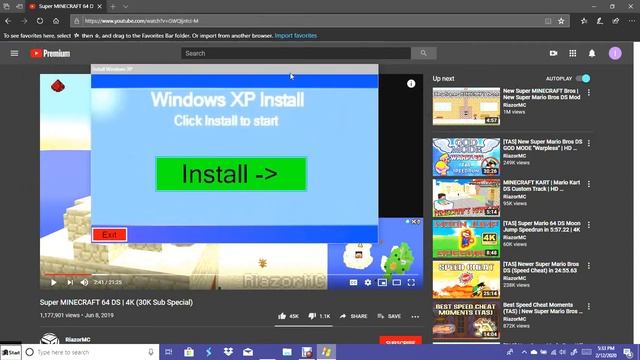
Task: Click the Import favorites link
Action: coord(296,36)
